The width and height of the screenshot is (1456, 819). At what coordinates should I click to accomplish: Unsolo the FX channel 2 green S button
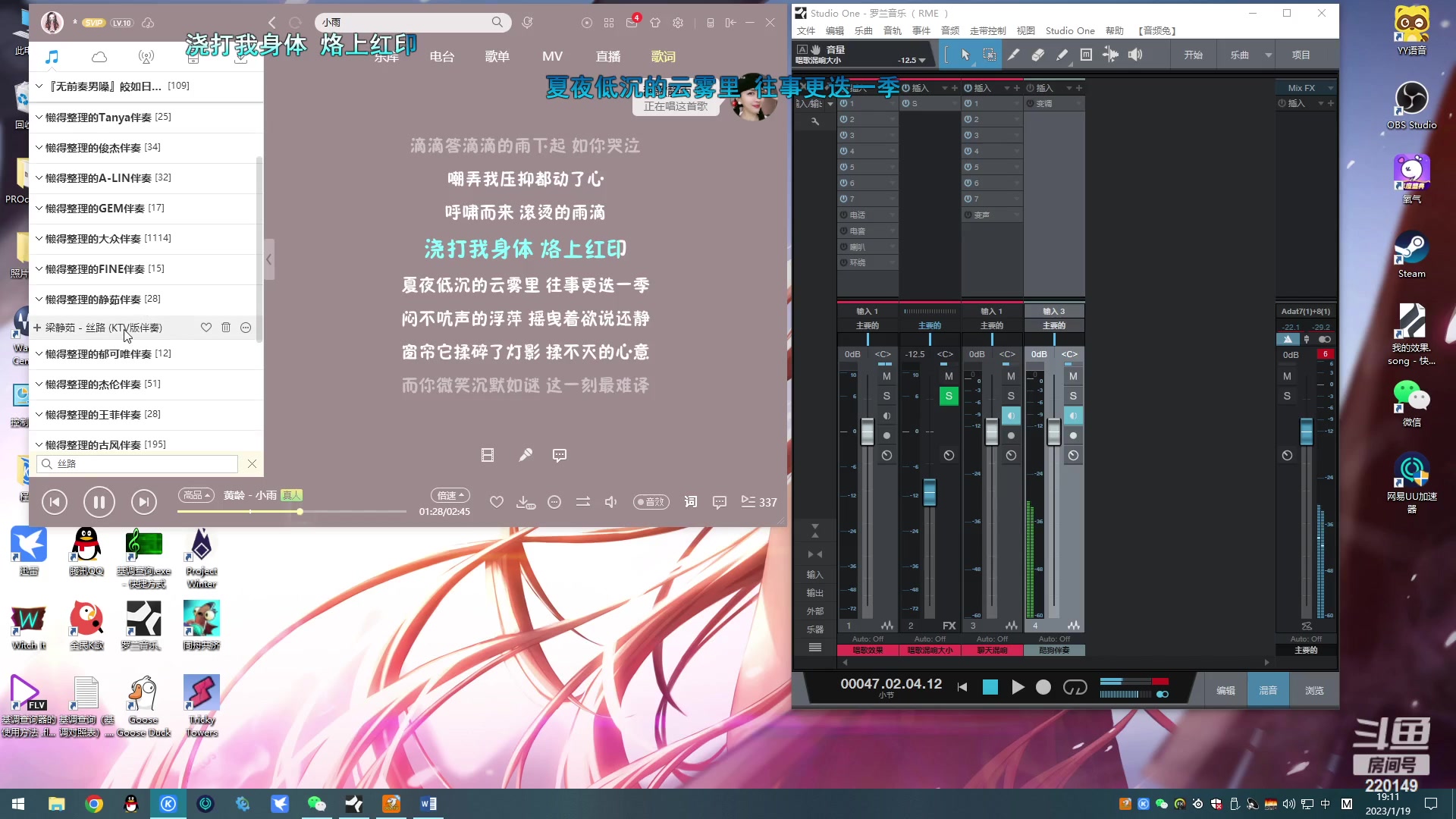click(949, 396)
